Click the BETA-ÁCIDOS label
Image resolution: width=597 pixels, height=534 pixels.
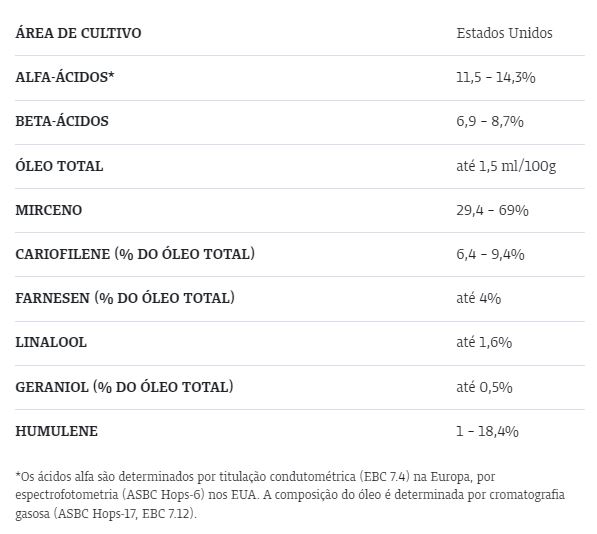pyautogui.click(x=62, y=121)
